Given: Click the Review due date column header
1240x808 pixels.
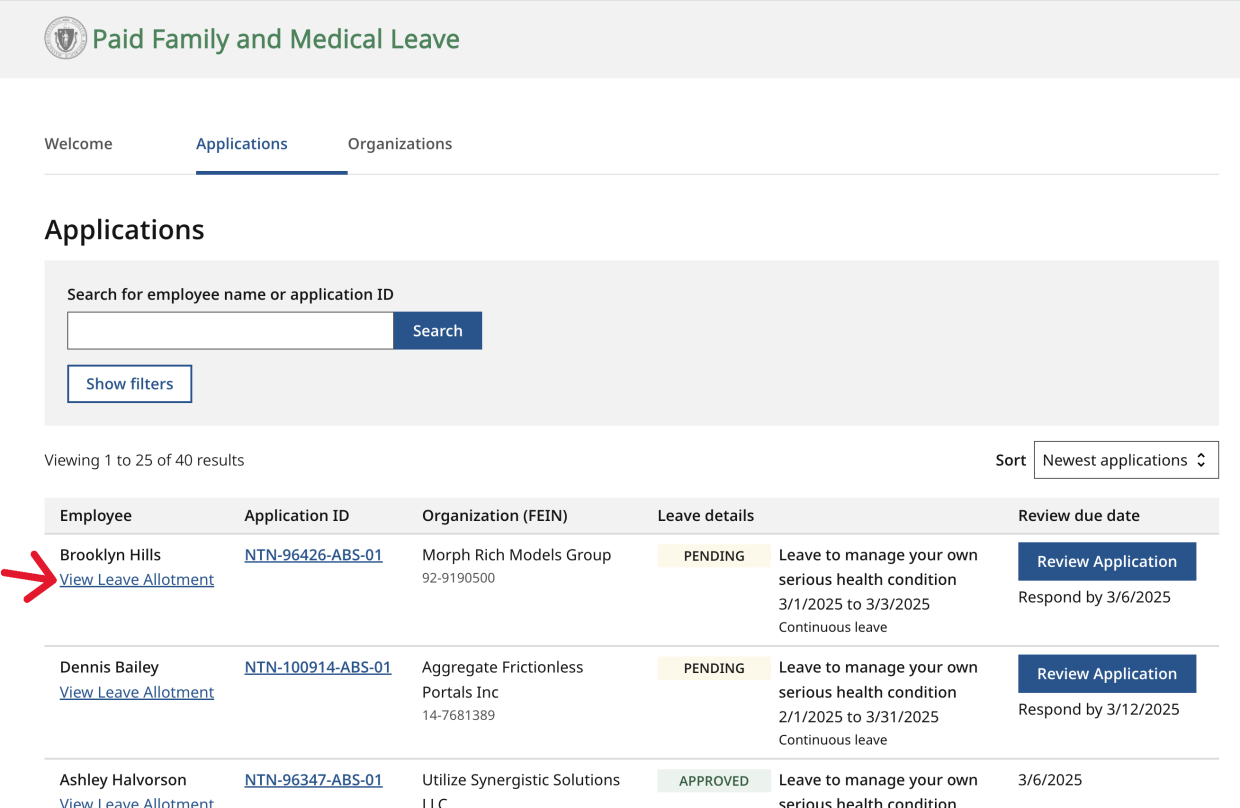Looking at the screenshot, I should point(1079,516).
